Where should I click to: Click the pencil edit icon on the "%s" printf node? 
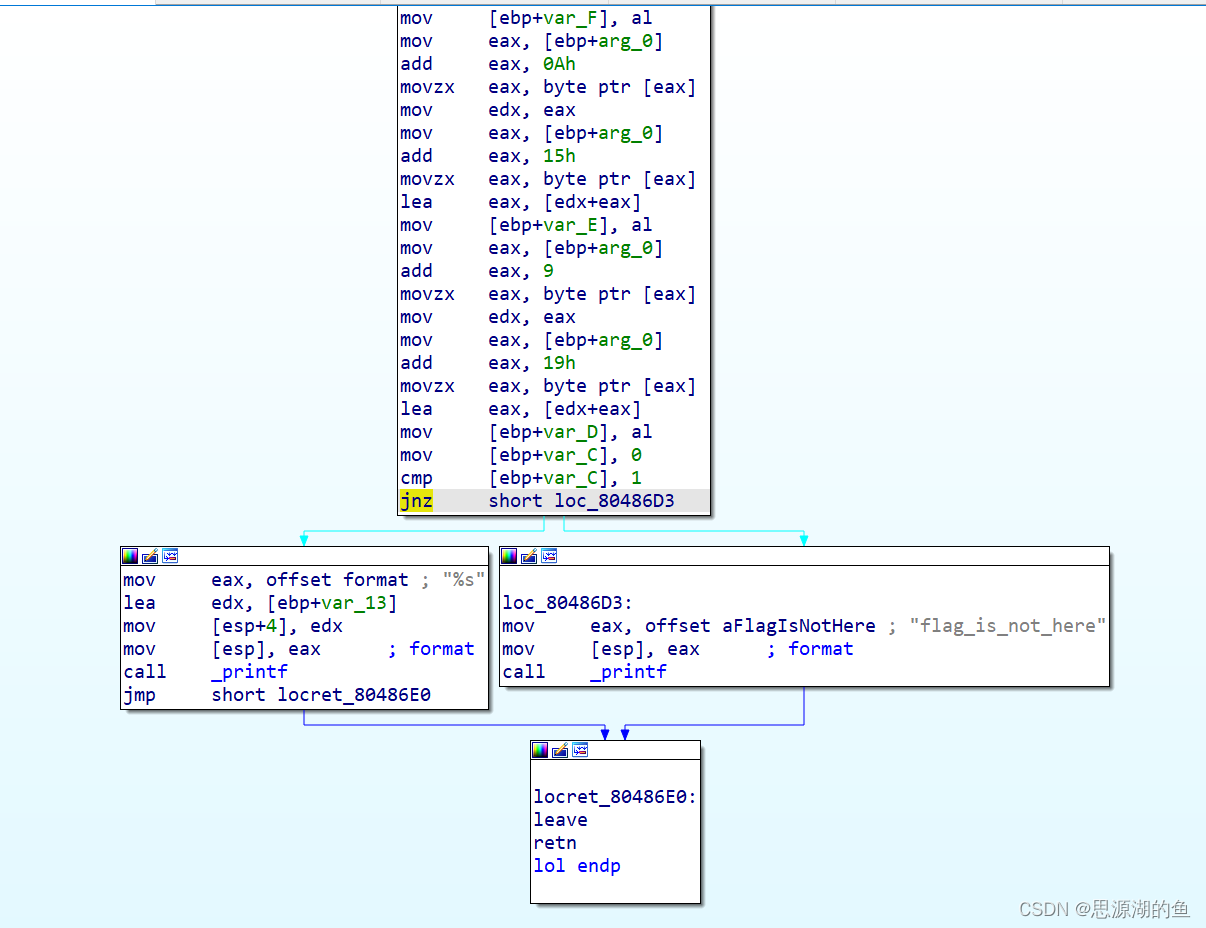tap(150, 556)
